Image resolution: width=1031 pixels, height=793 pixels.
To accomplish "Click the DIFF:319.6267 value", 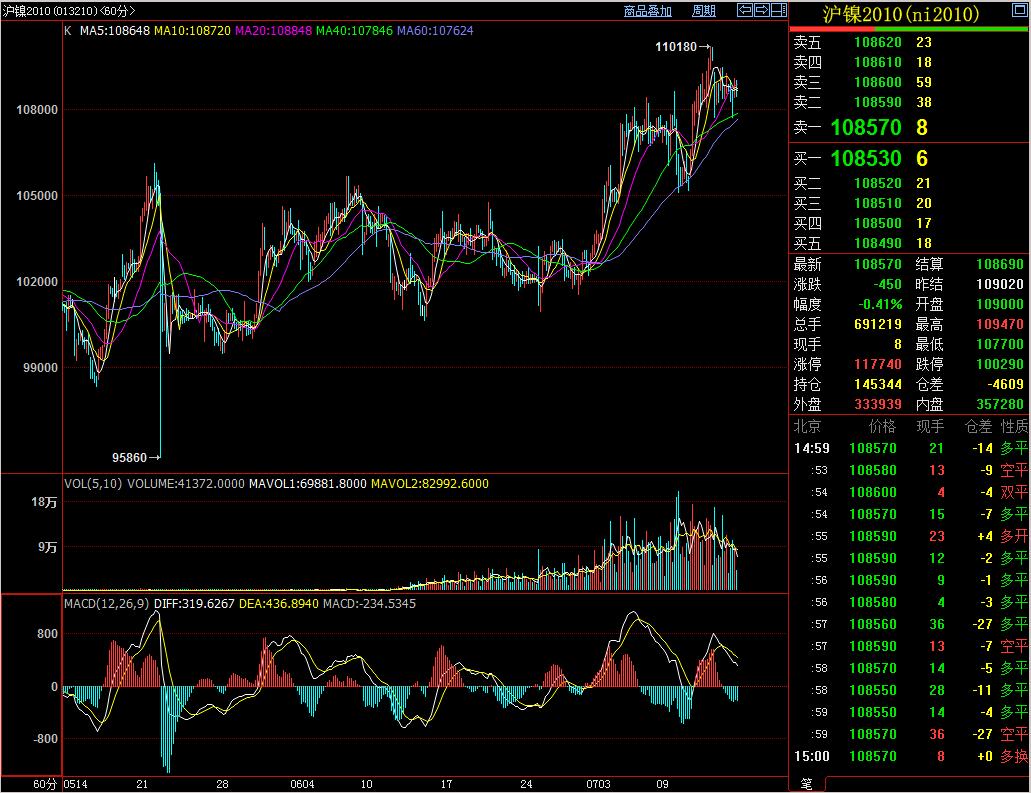I will point(194,604).
